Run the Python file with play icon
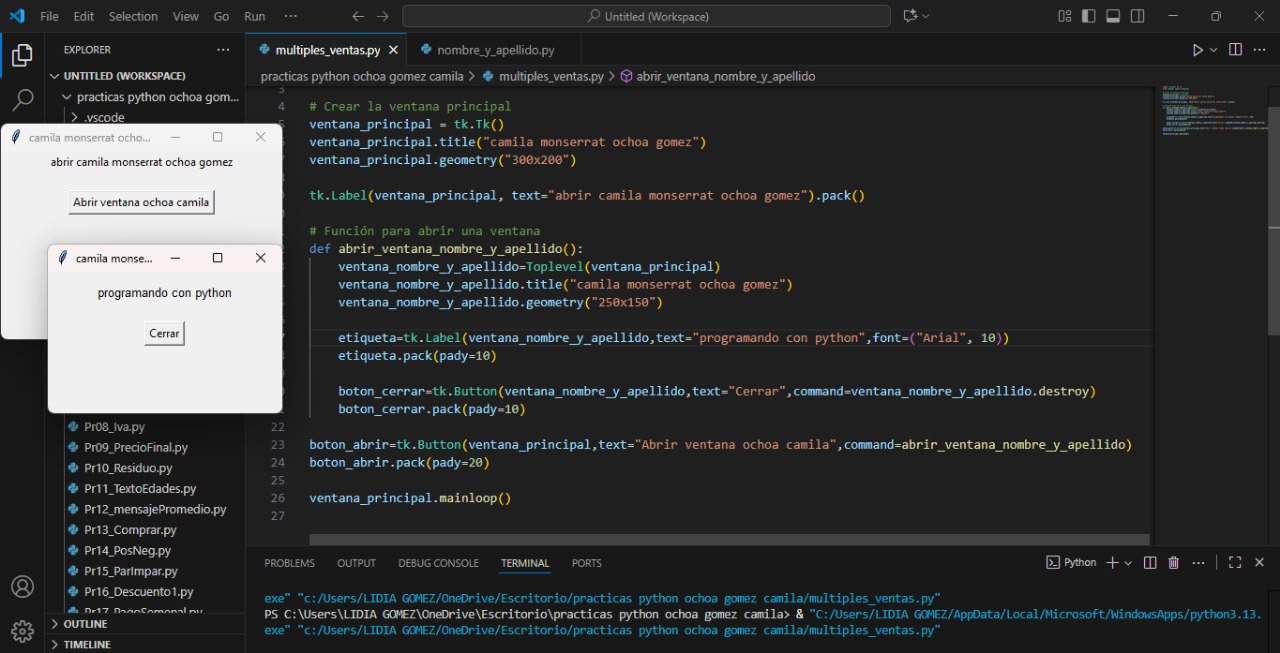1280x653 pixels. click(1197, 50)
